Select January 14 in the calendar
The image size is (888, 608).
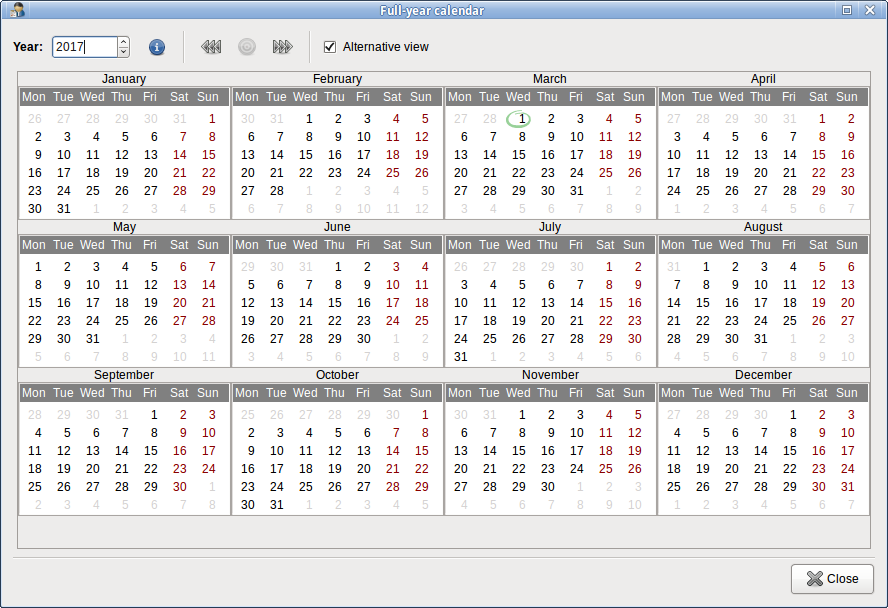(x=179, y=155)
